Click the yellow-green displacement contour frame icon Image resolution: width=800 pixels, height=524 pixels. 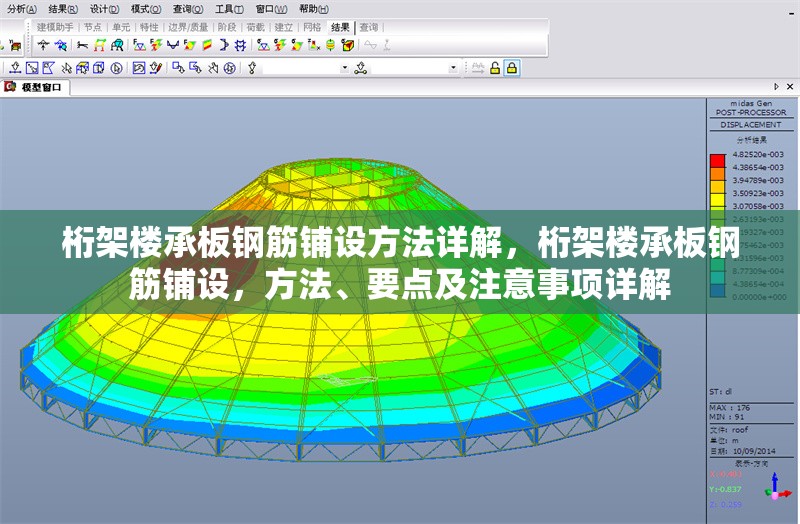click(99, 45)
